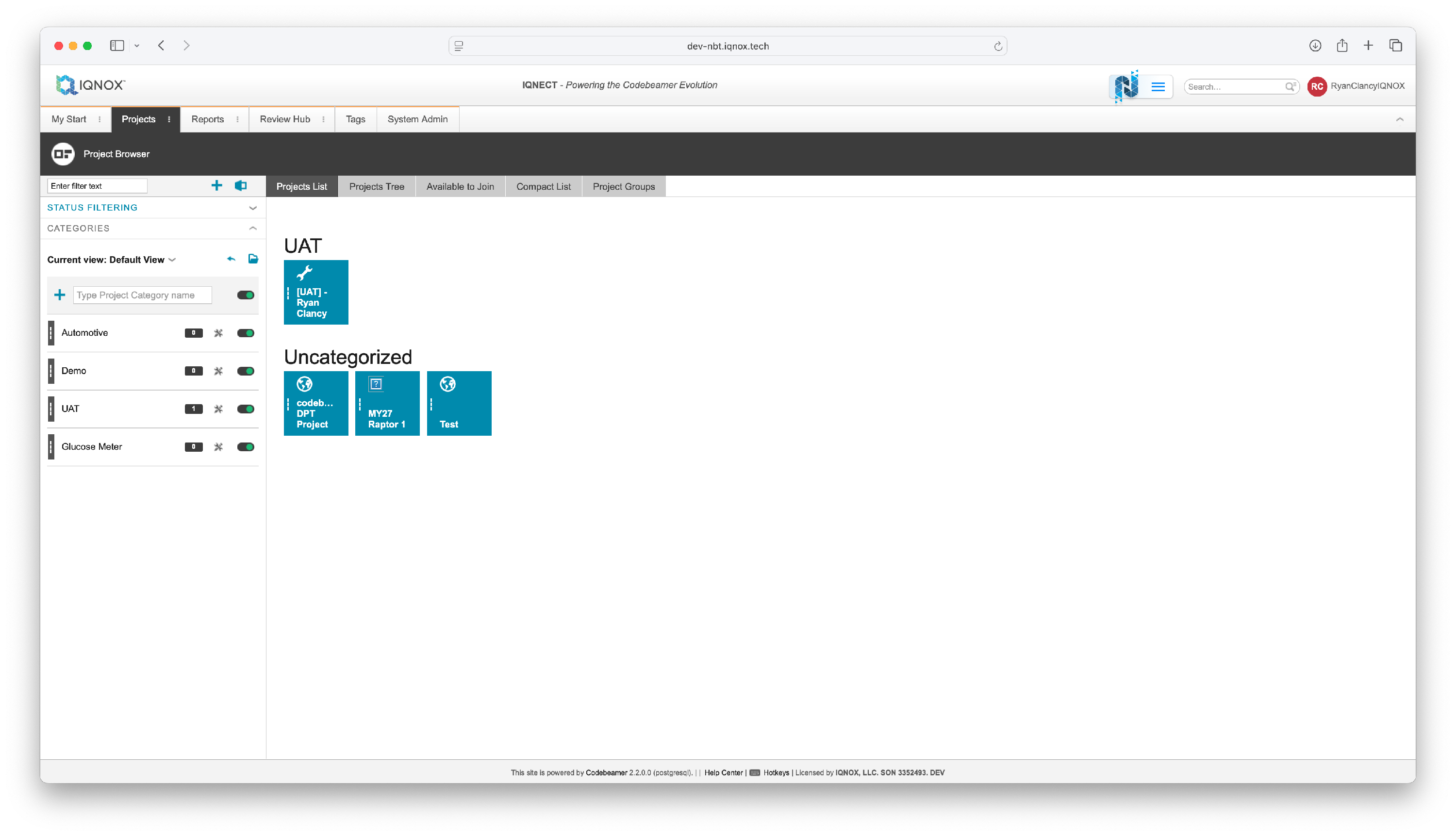The width and height of the screenshot is (1456, 836).
Task: Click the Safari download indicator icon
Action: pos(1315,45)
